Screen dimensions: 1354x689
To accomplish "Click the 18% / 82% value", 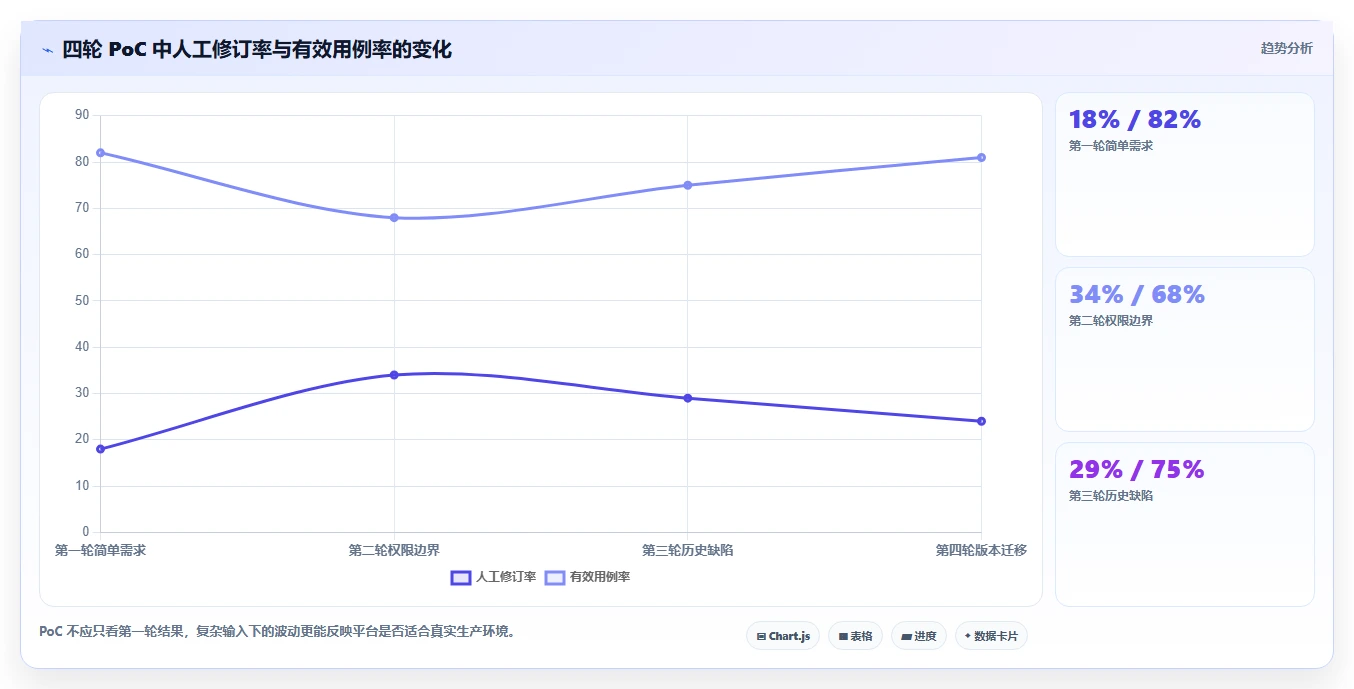I will tap(1135, 120).
